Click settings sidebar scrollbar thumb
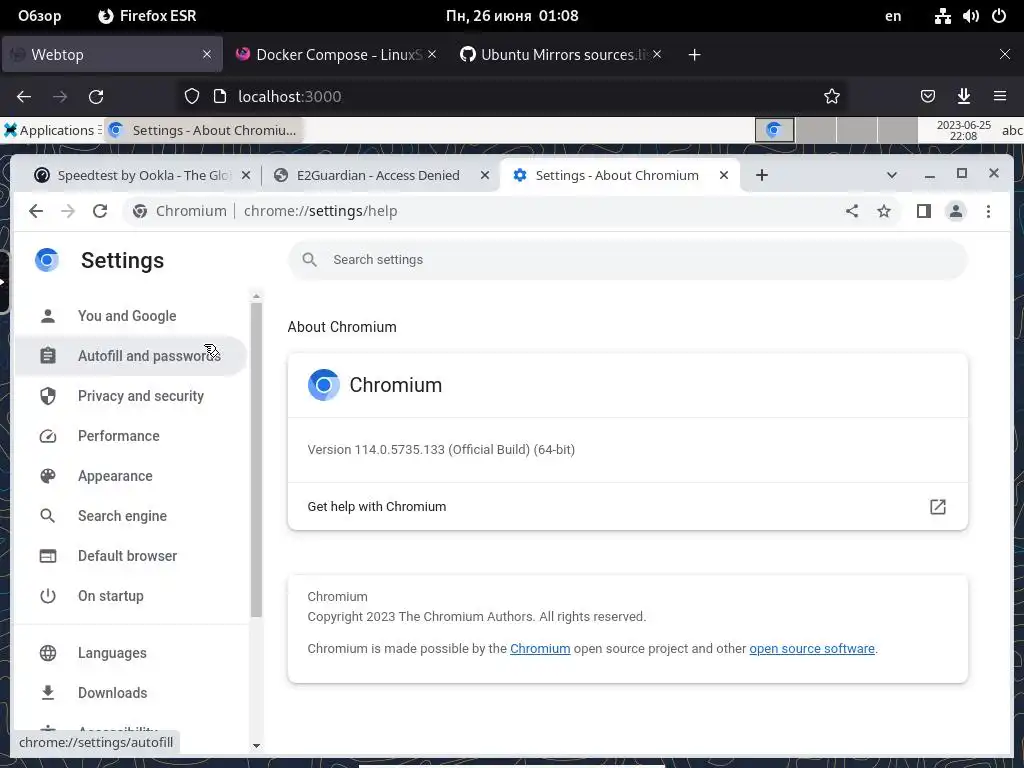The image size is (1024, 768). point(256,460)
